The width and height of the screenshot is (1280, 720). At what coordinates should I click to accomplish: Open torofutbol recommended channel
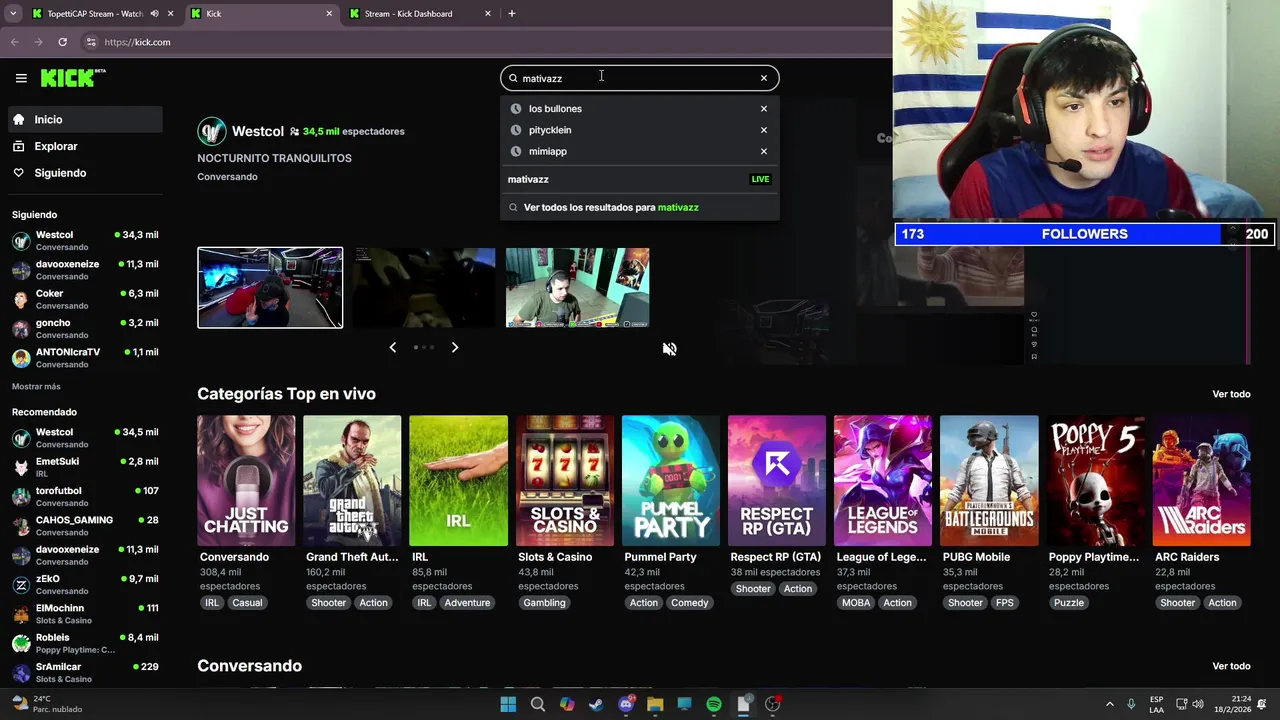tap(85, 496)
